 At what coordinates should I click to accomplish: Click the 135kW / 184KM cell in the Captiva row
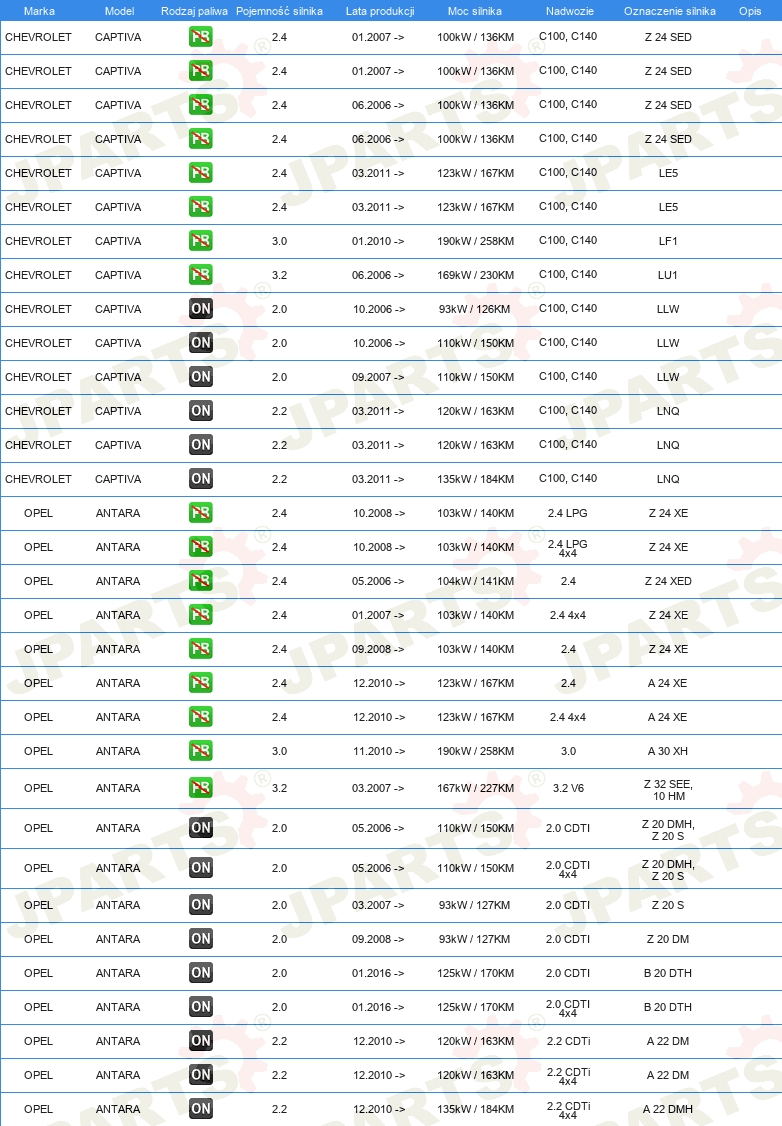click(x=475, y=479)
